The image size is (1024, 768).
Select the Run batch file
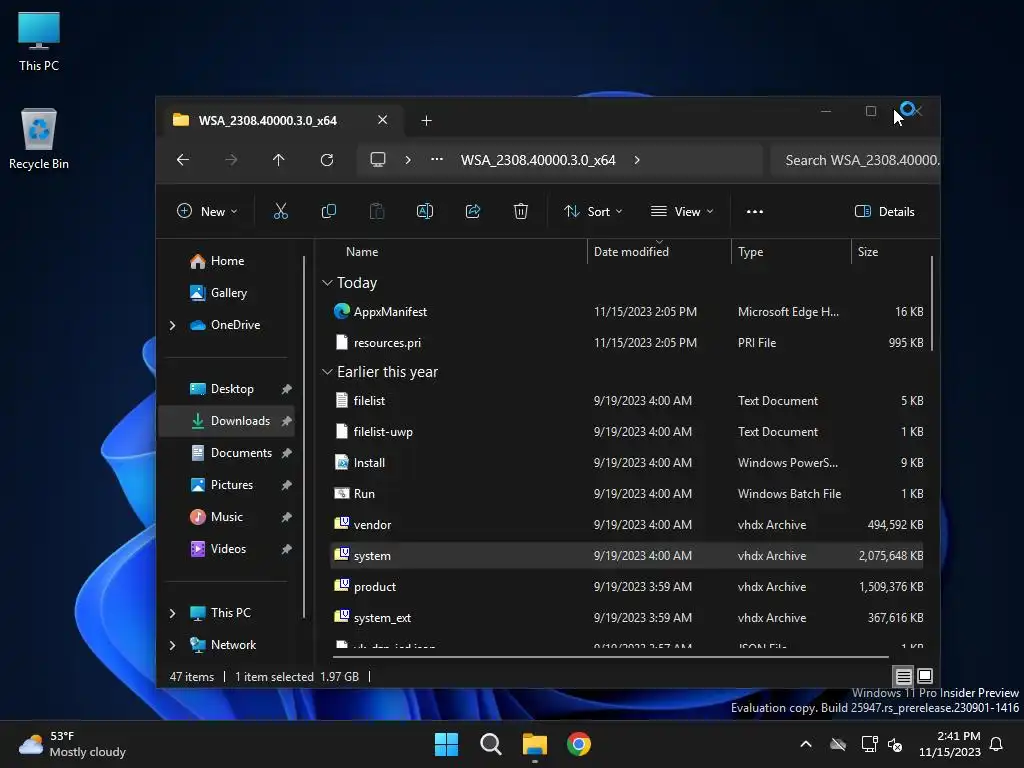626,494
